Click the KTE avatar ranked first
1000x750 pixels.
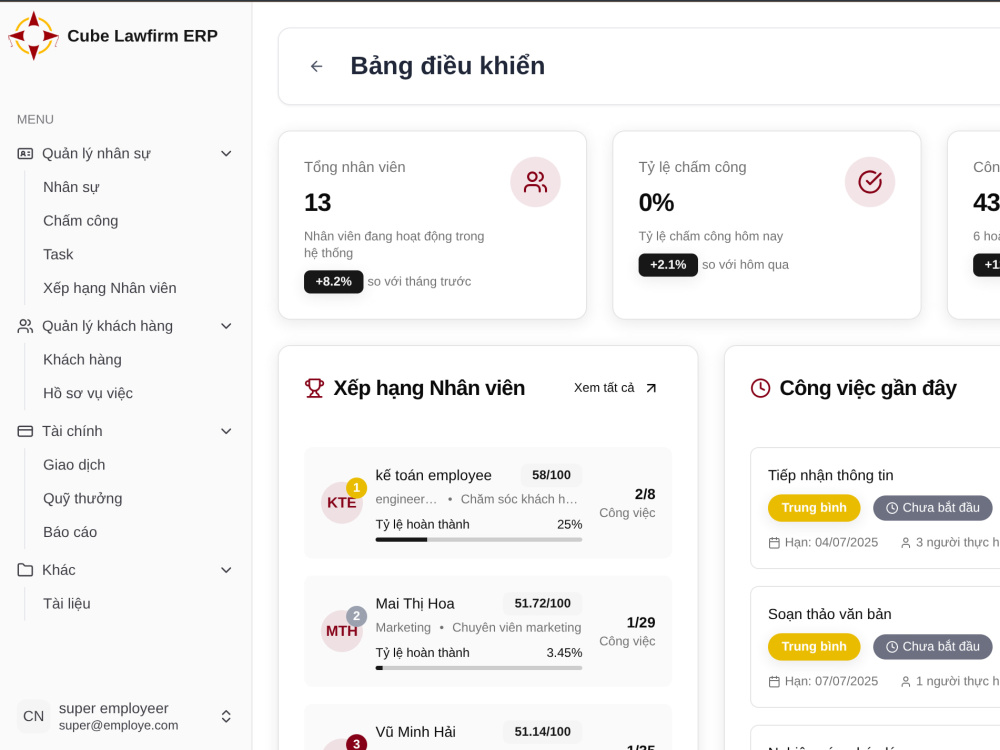[342, 503]
